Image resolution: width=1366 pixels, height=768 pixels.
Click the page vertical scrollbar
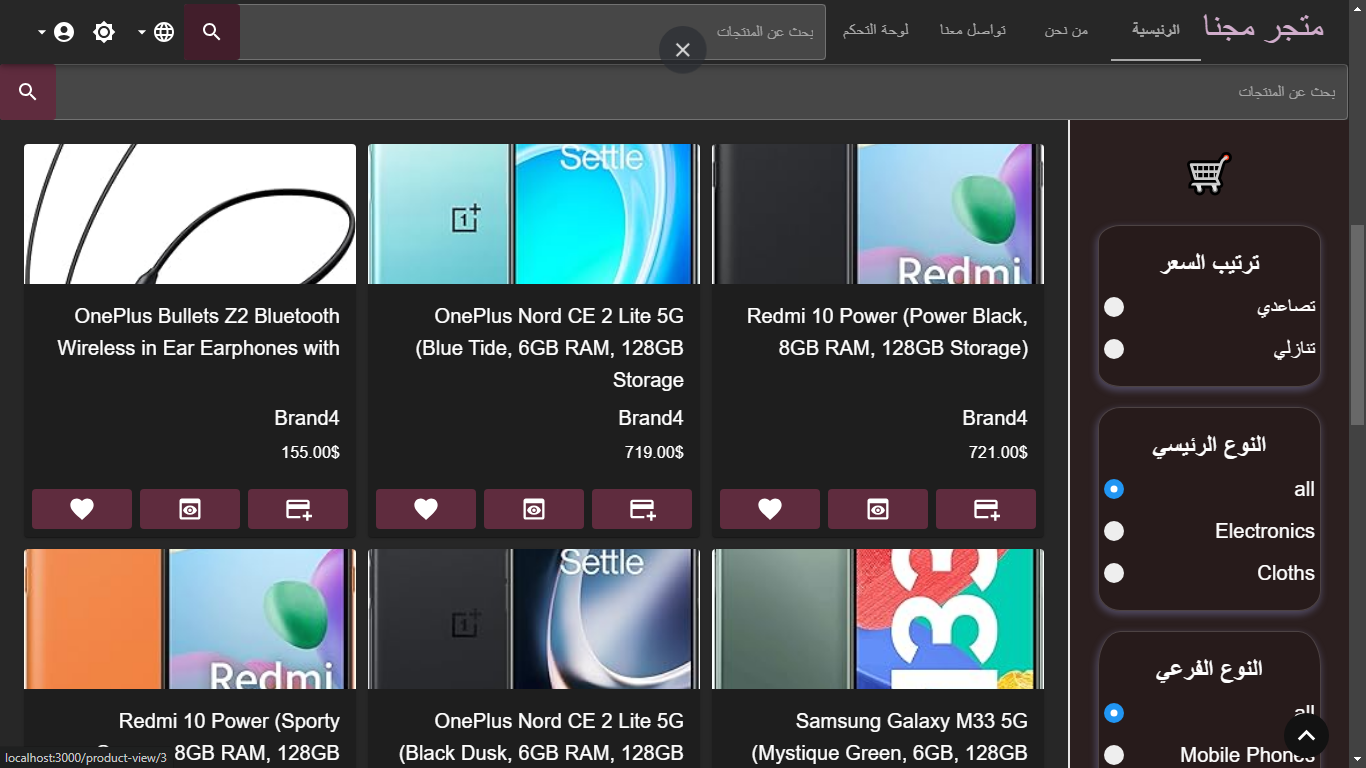(1357, 325)
